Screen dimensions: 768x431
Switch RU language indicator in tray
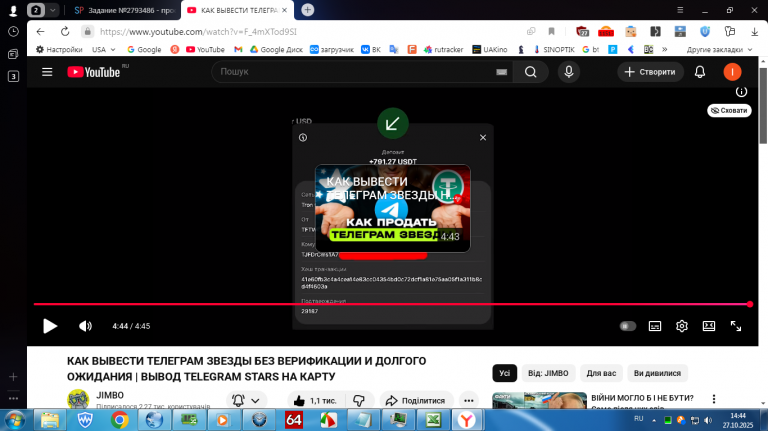tap(639, 419)
